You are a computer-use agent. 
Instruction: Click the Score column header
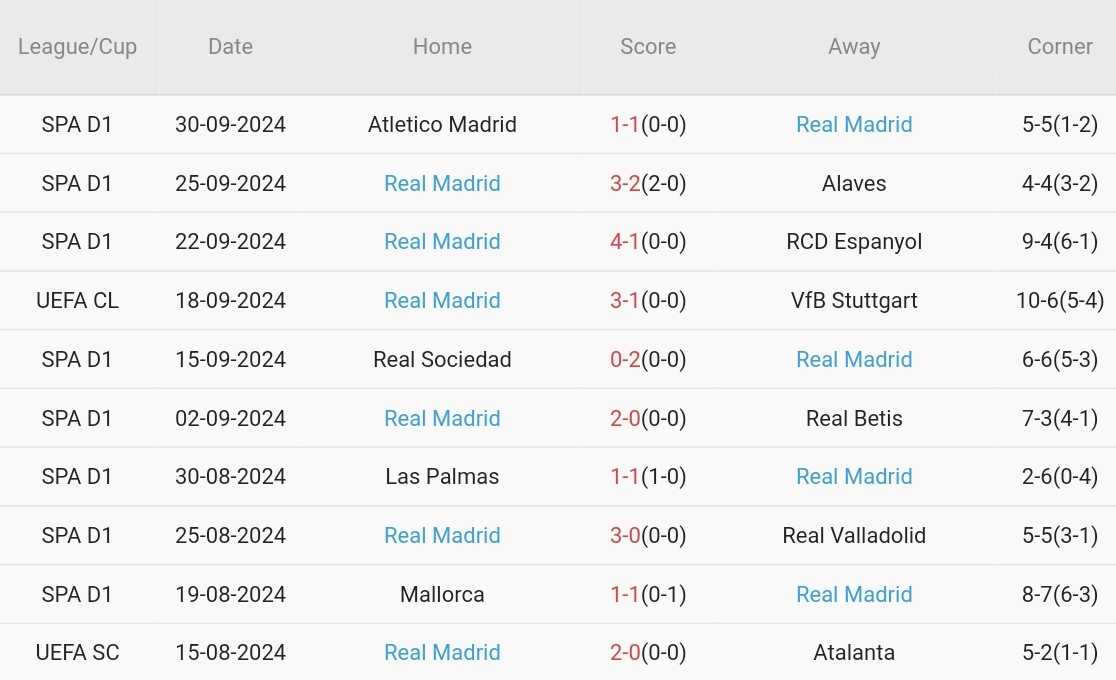pos(648,47)
